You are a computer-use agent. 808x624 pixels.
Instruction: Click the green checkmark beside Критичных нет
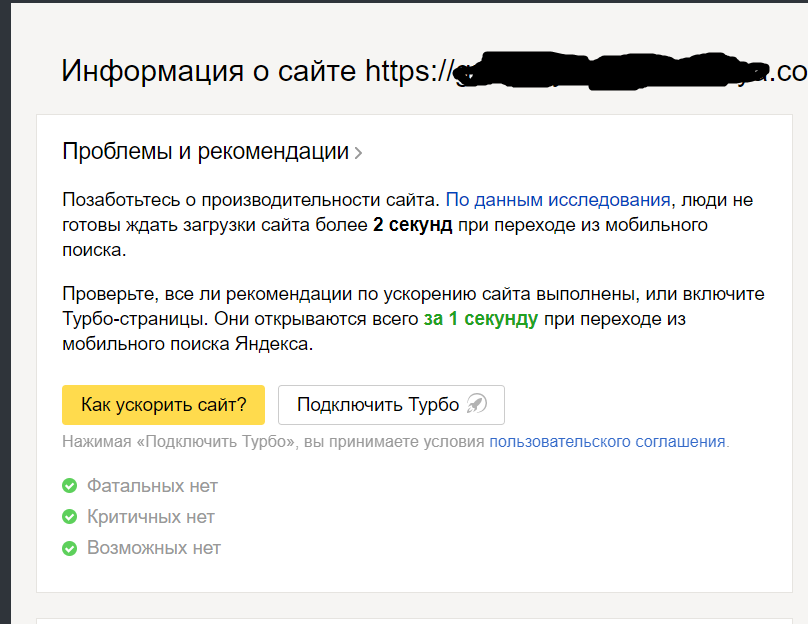tap(70, 517)
